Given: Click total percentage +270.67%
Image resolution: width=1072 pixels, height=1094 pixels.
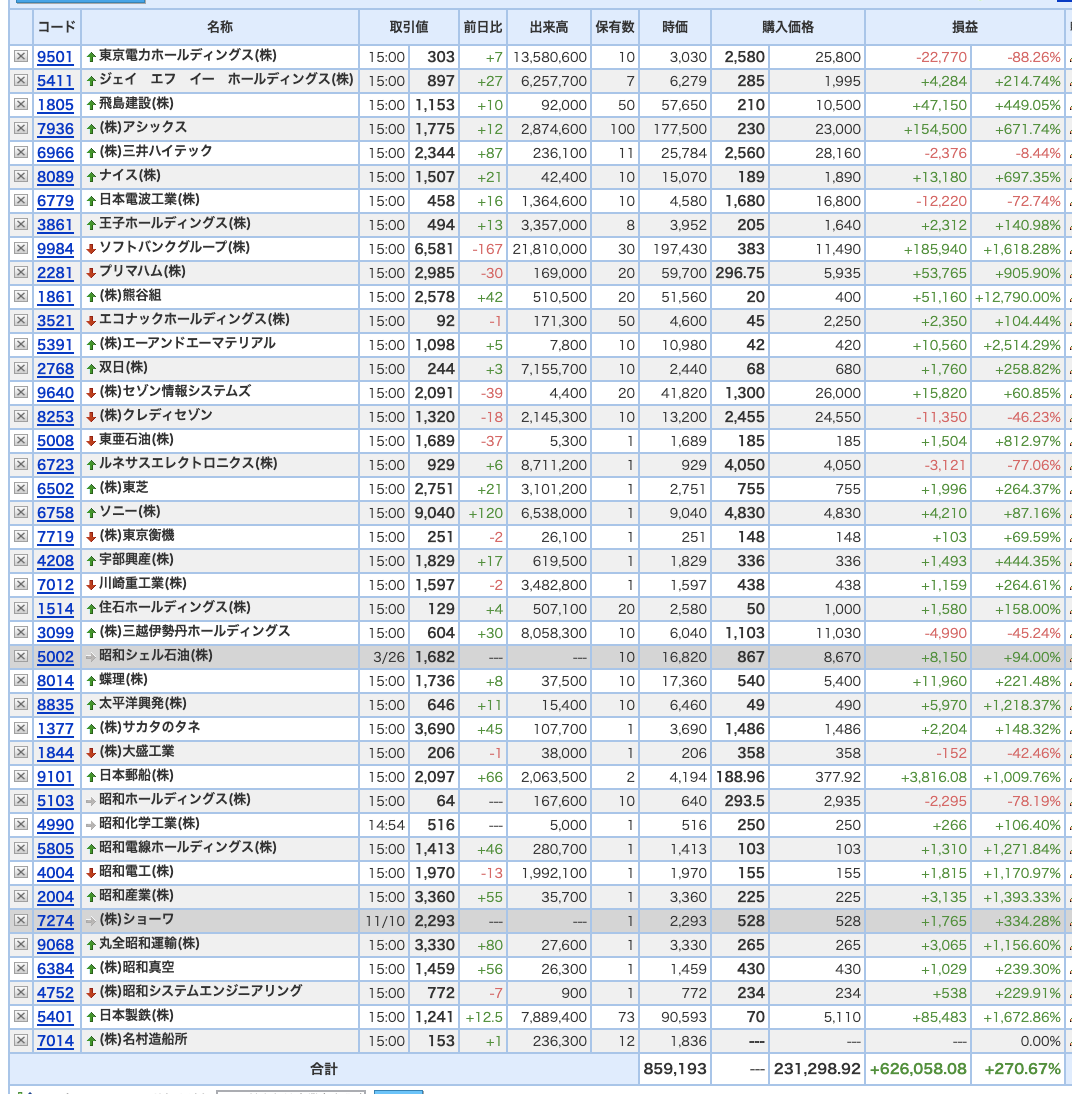Looking at the screenshot, I should 1022,1069.
